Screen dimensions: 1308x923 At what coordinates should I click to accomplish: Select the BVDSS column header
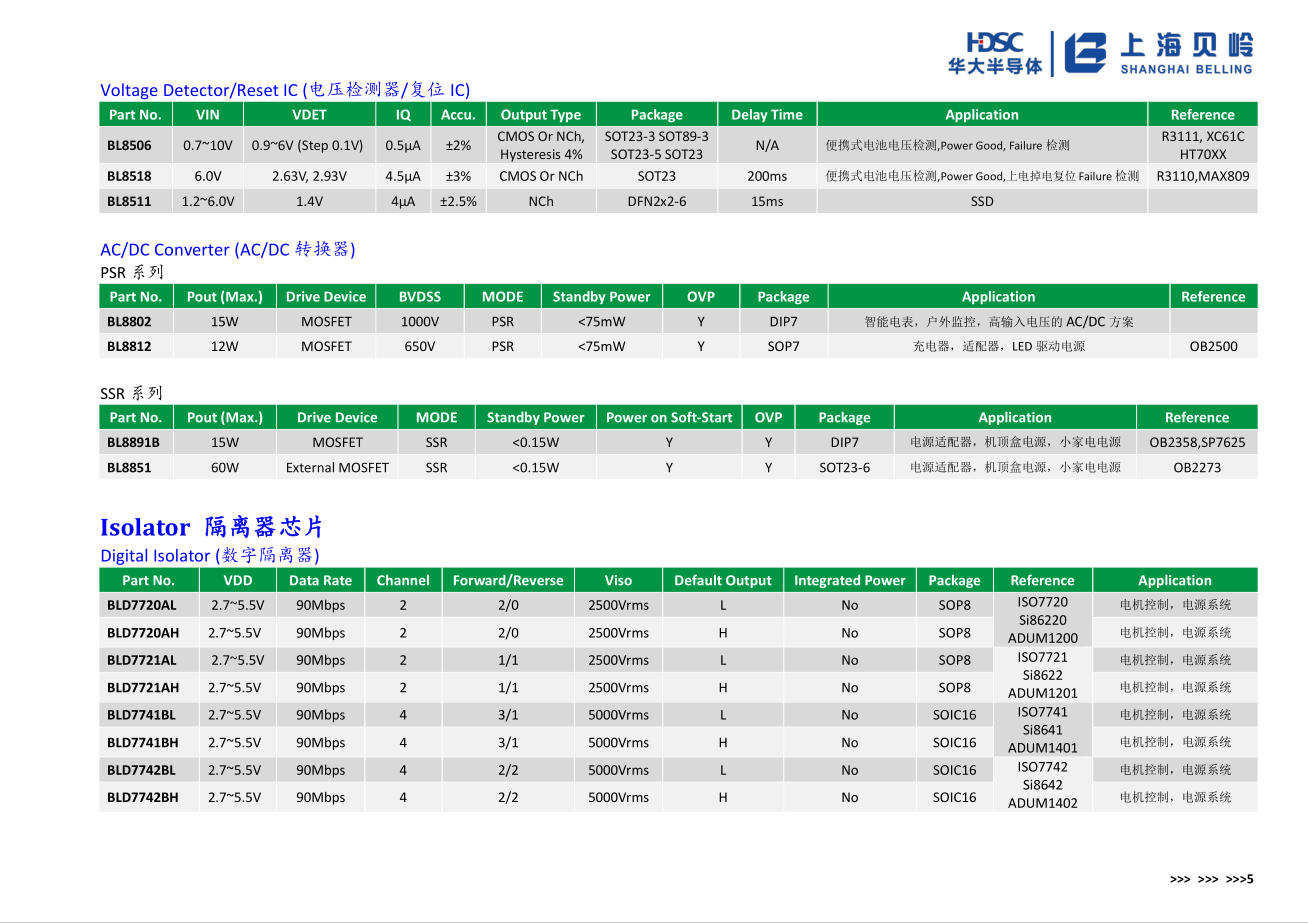click(x=419, y=296)
